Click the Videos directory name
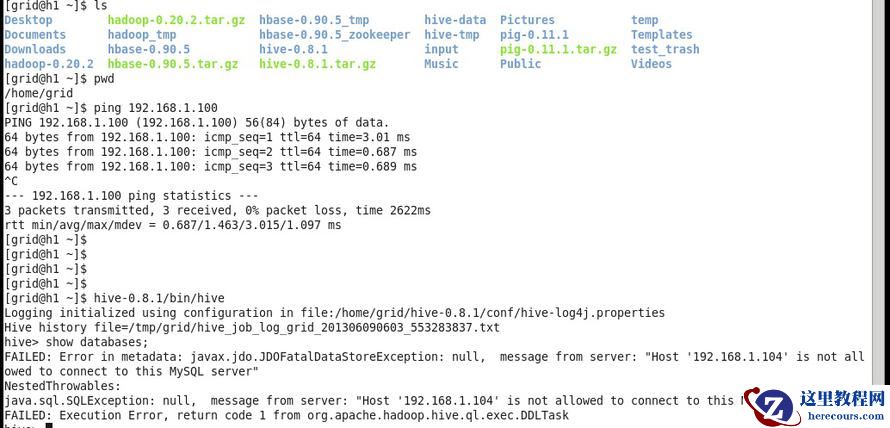This screenshot has width=890, height=428. (651, 64)
